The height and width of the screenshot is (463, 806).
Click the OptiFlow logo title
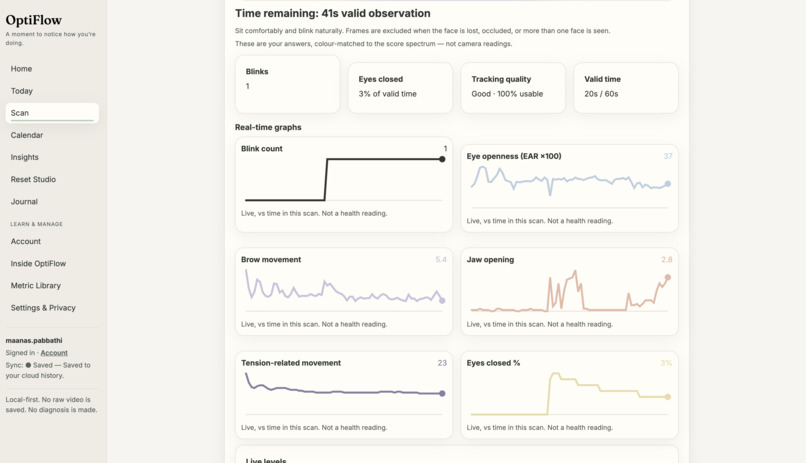(34, 20)
